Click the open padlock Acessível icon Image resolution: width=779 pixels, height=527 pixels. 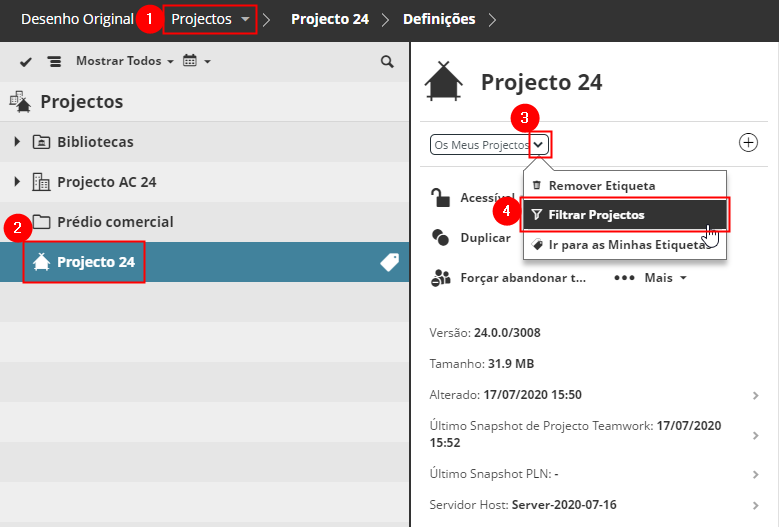tap(440, 197)
